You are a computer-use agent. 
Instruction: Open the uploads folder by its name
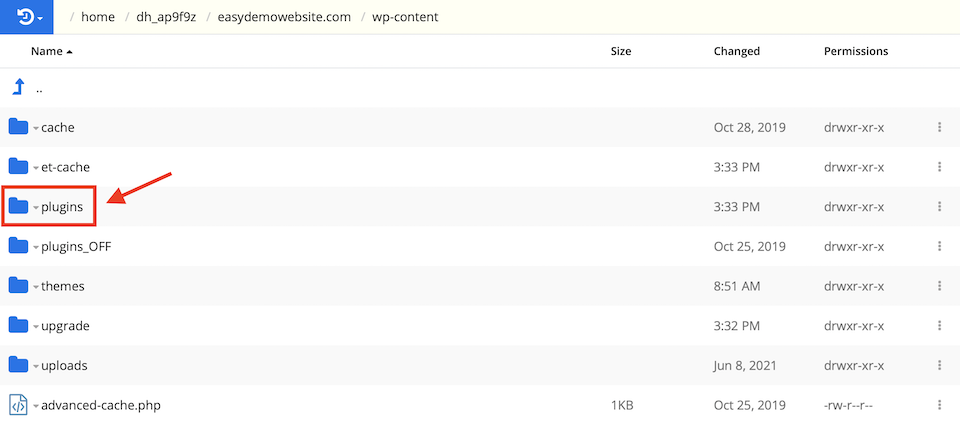click(64, 365)
